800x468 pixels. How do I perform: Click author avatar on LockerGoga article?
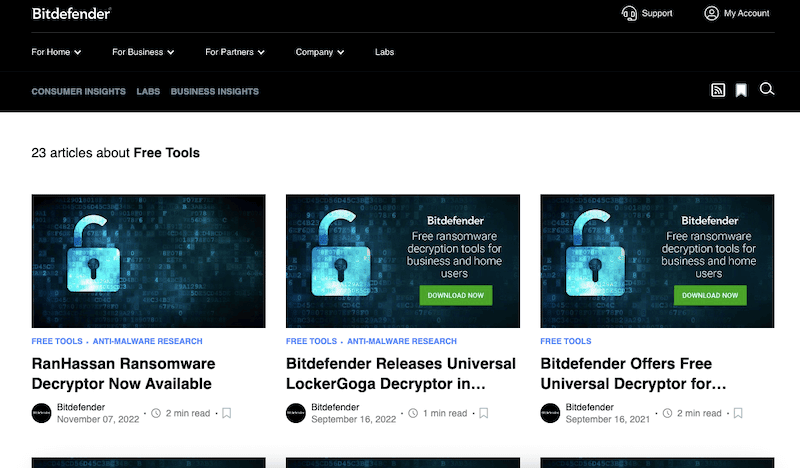coord(295,413)
